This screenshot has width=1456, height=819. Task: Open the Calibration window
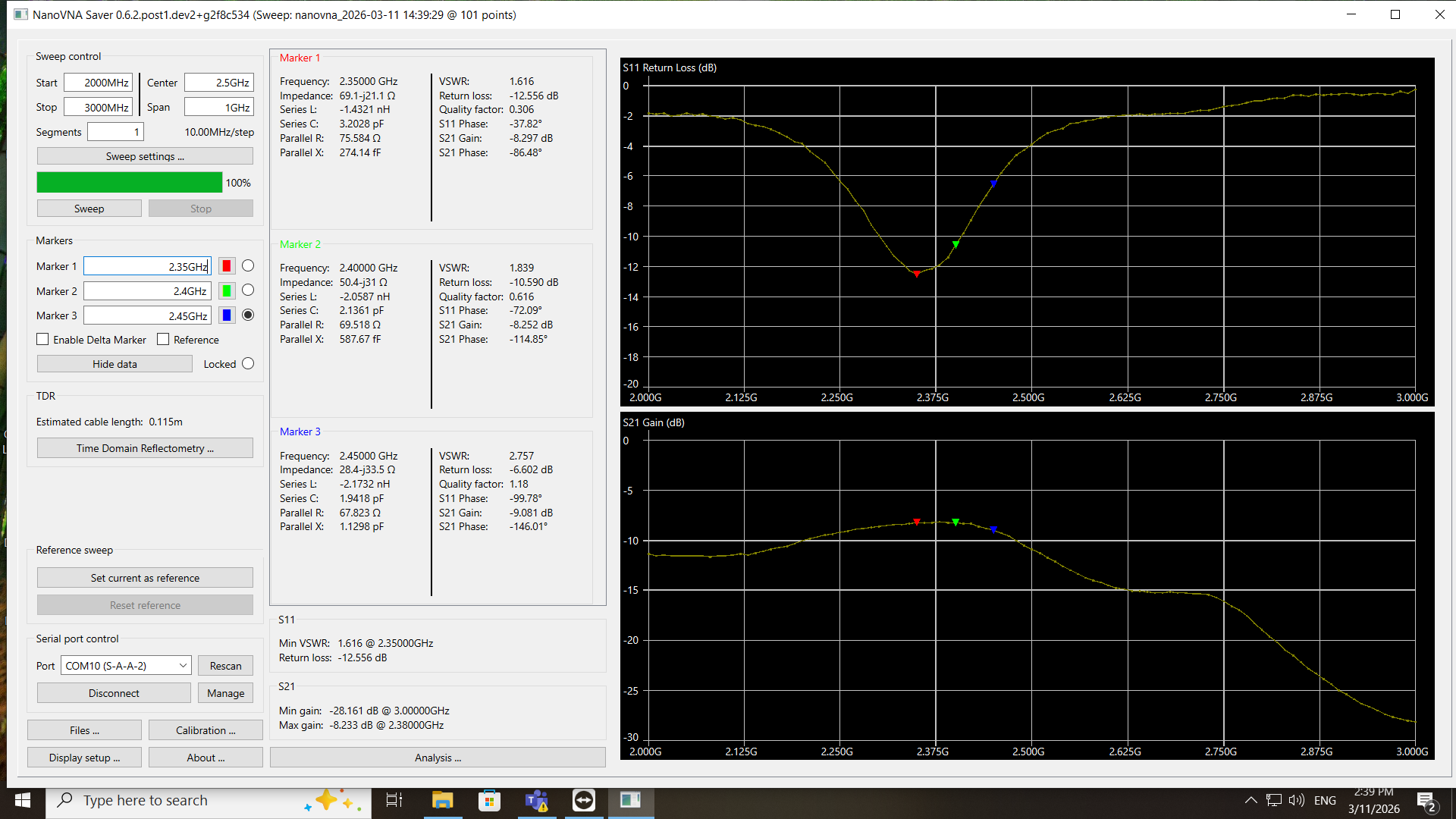(x=206, y=730)
